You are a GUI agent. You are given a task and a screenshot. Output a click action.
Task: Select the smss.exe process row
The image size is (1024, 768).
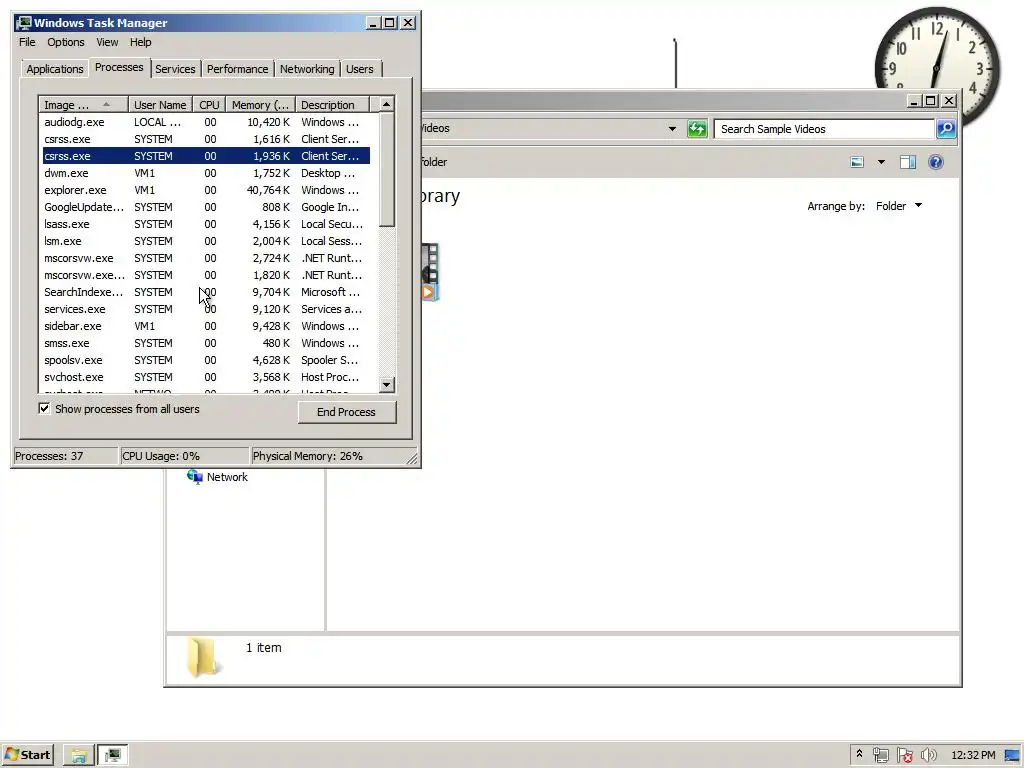pos(204,343)
